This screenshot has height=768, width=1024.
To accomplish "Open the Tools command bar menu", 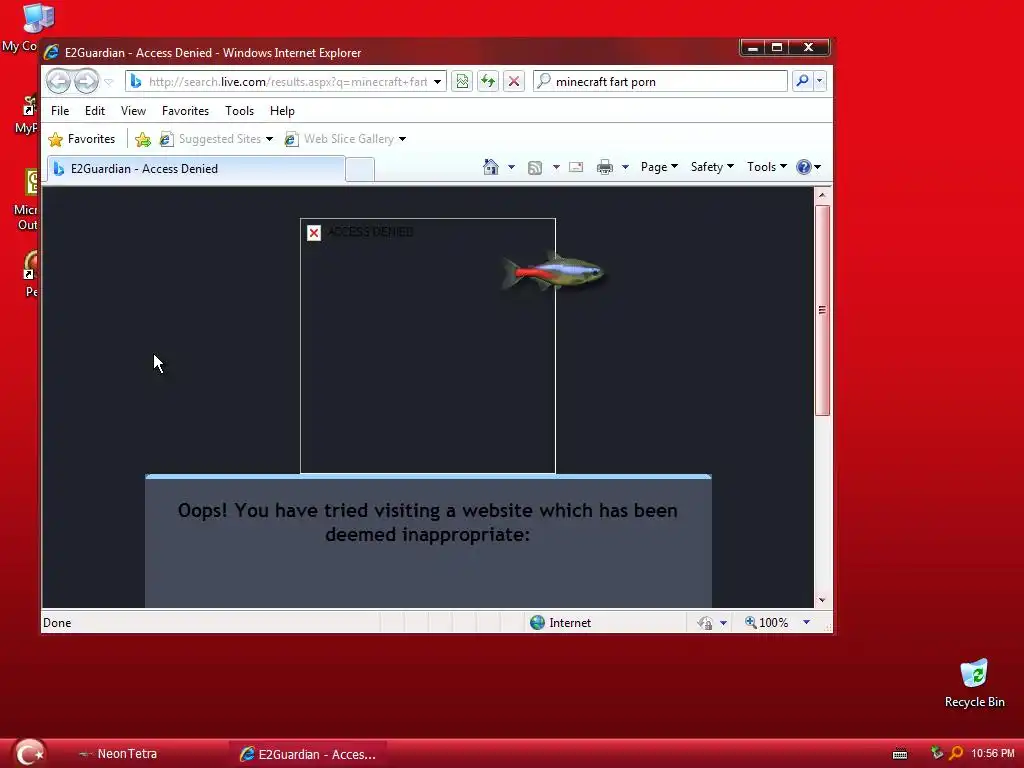I will point(767,167).
